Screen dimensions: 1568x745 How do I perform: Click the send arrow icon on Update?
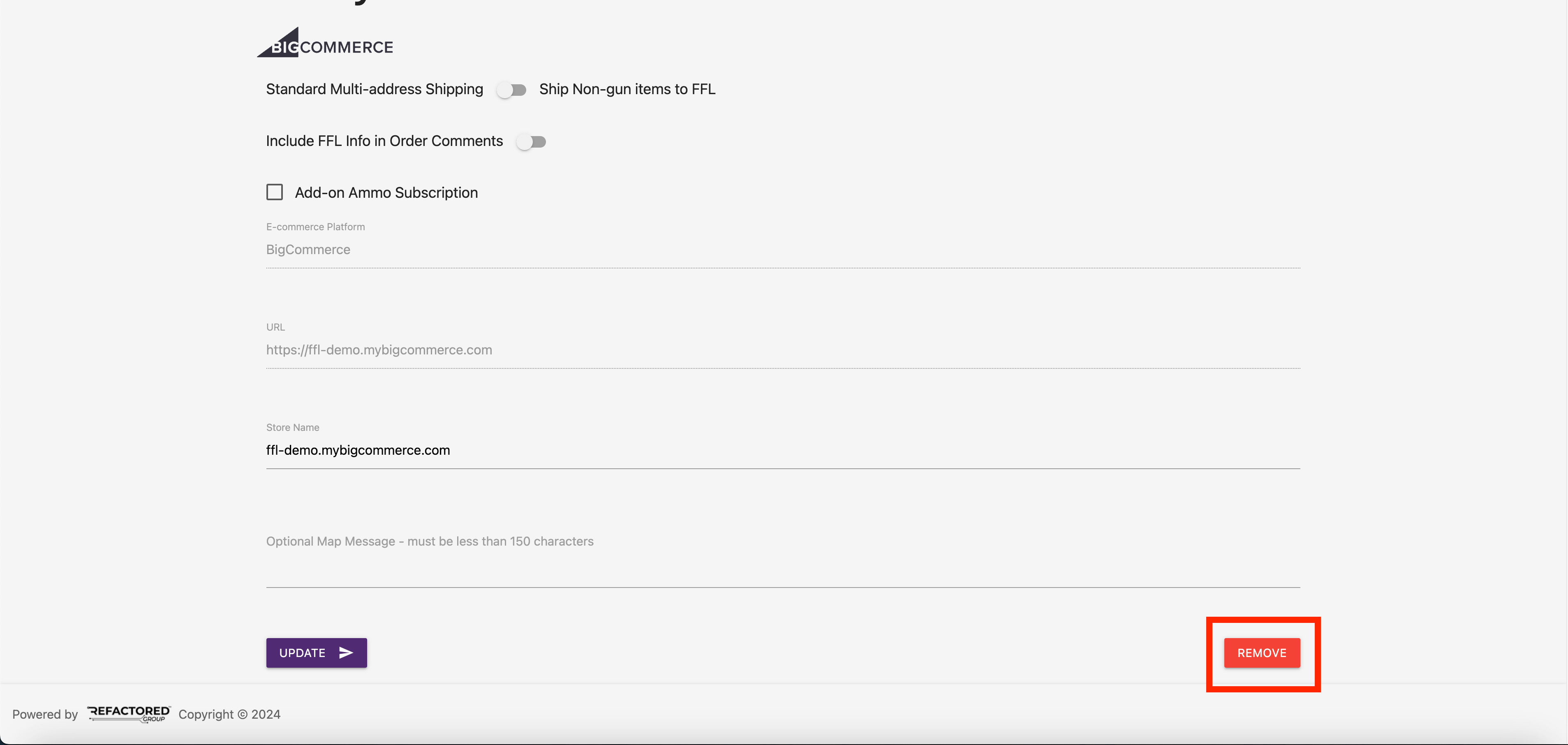click(346, 652)
